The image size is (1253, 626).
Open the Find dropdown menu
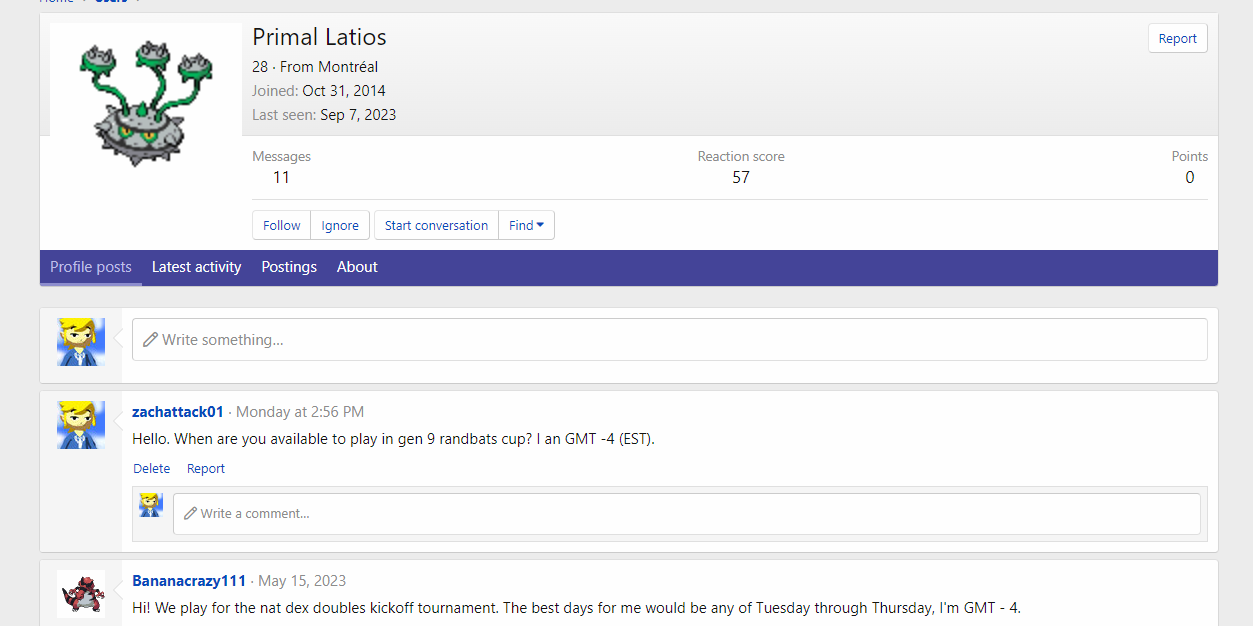click(526, 225)
